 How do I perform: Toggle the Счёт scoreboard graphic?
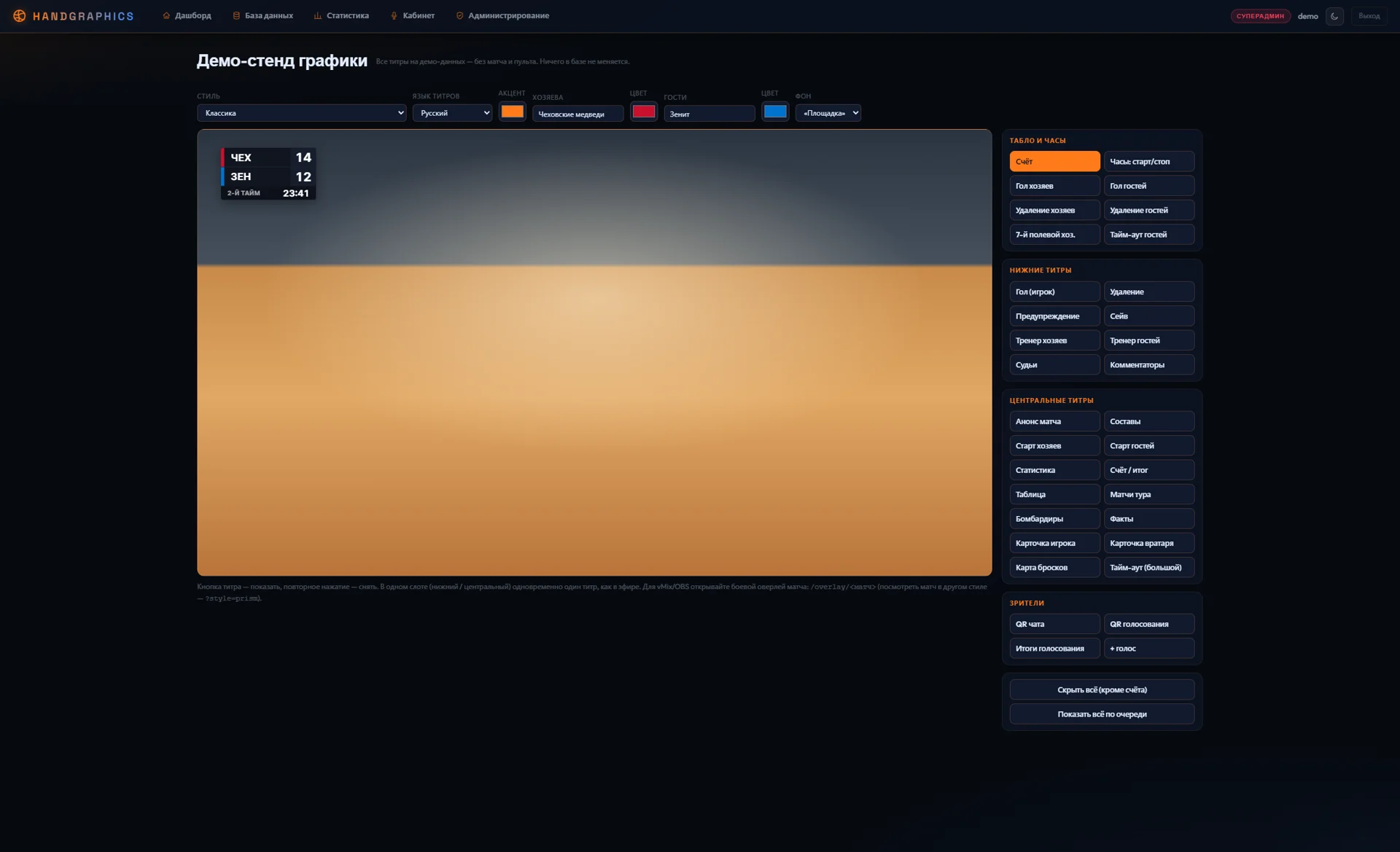pos(1054,162)
